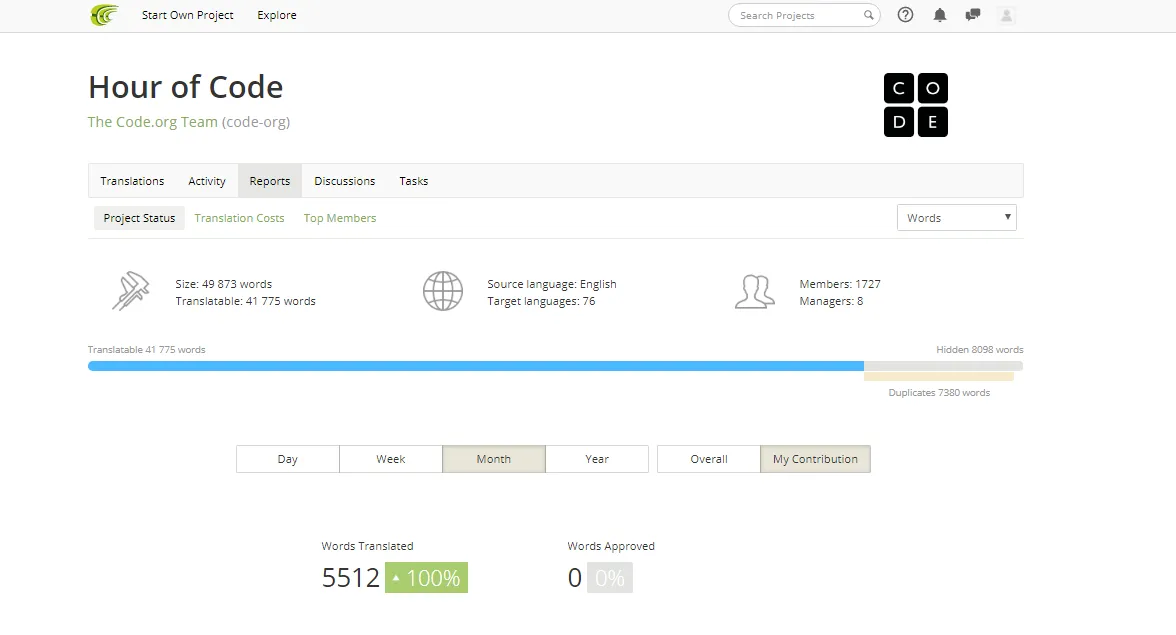
Task: Click the CODE project logo
Action: point(916,105)
